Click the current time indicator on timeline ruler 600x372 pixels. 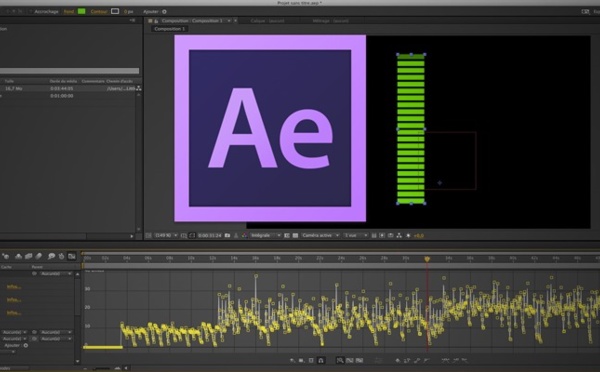[x=427, y=259]
